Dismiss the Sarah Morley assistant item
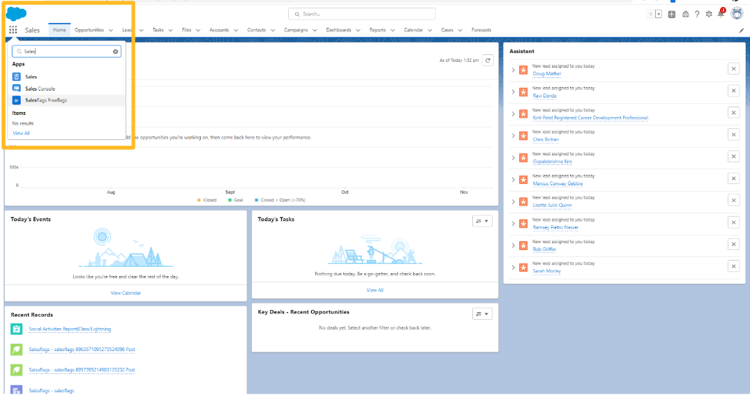The height and width of the screenshot is (395, 750). 733,266
